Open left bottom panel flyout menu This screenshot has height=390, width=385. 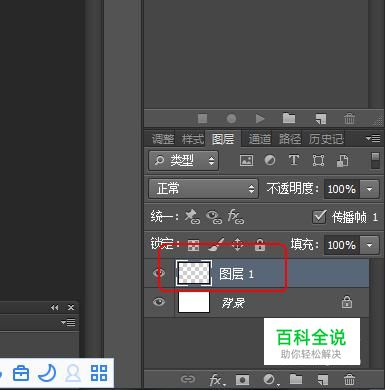click(68, 322)
